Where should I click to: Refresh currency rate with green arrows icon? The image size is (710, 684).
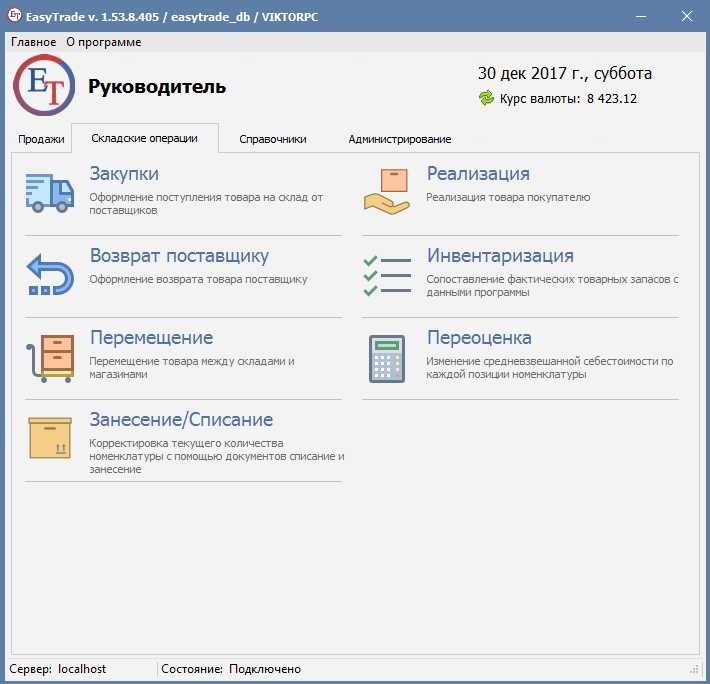click(486, 98)
